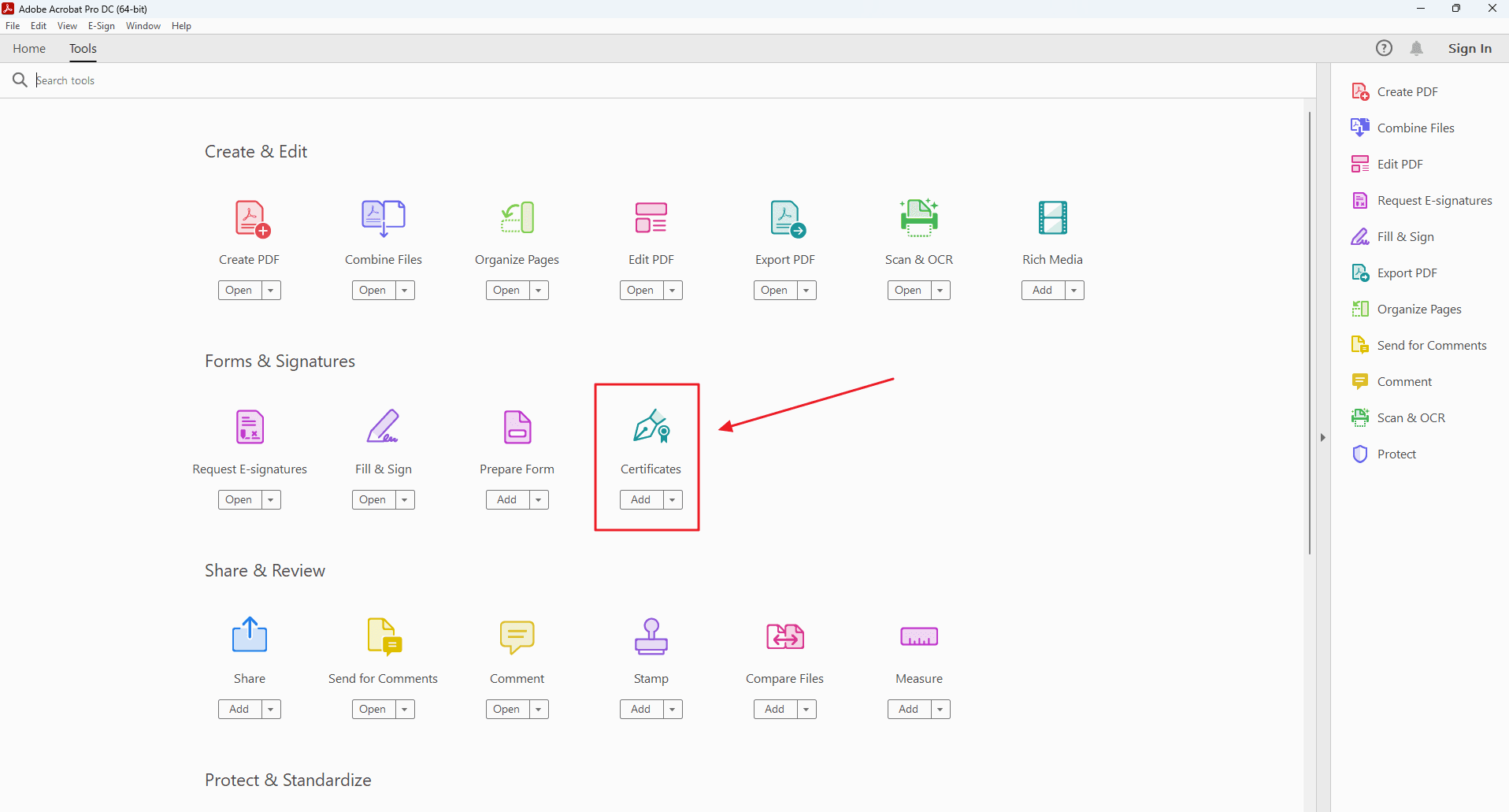The height and width of the screenshot is (812, 1509).
Task: Click the Open button under Send for Comments
Action: coord(373,710)
